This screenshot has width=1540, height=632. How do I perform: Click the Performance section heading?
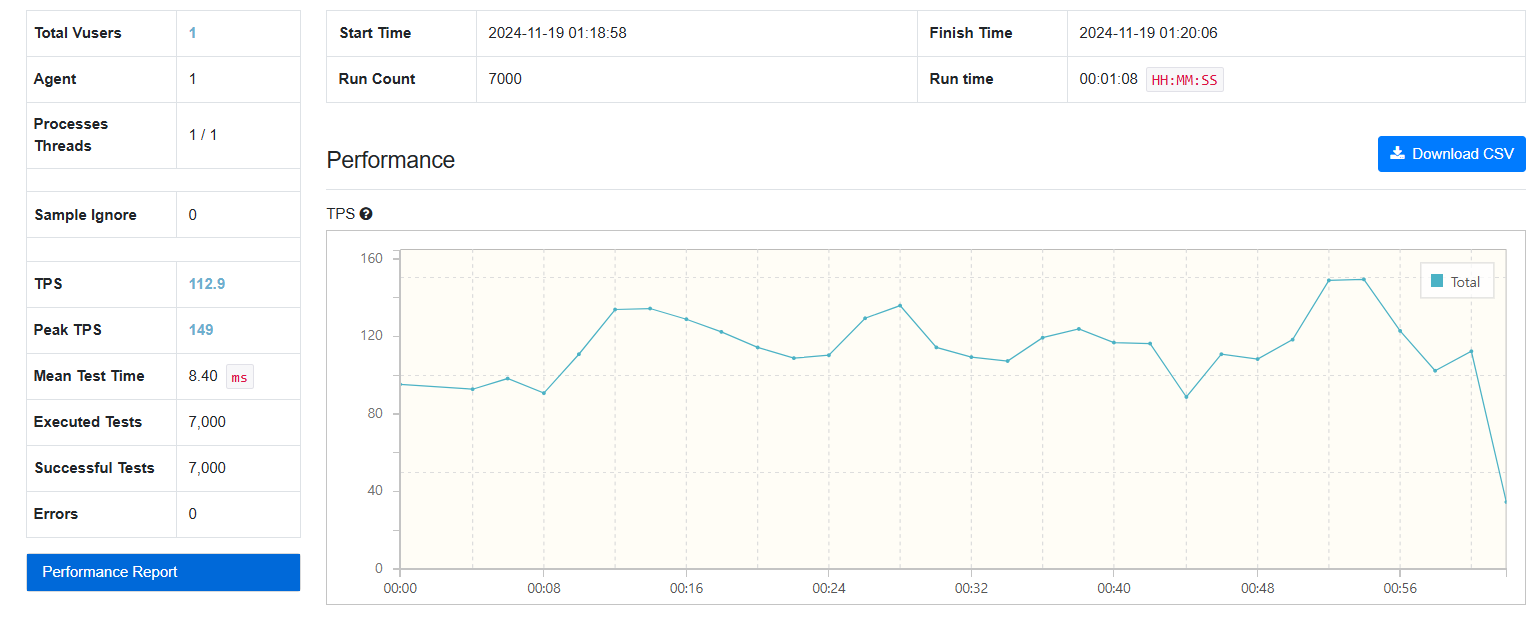tap(391, 160)
